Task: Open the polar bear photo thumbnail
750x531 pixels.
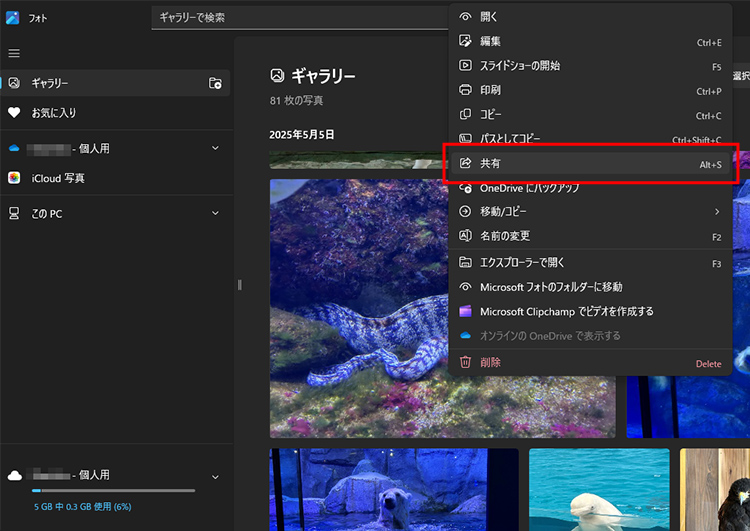Action: click(x=393, y=490)
